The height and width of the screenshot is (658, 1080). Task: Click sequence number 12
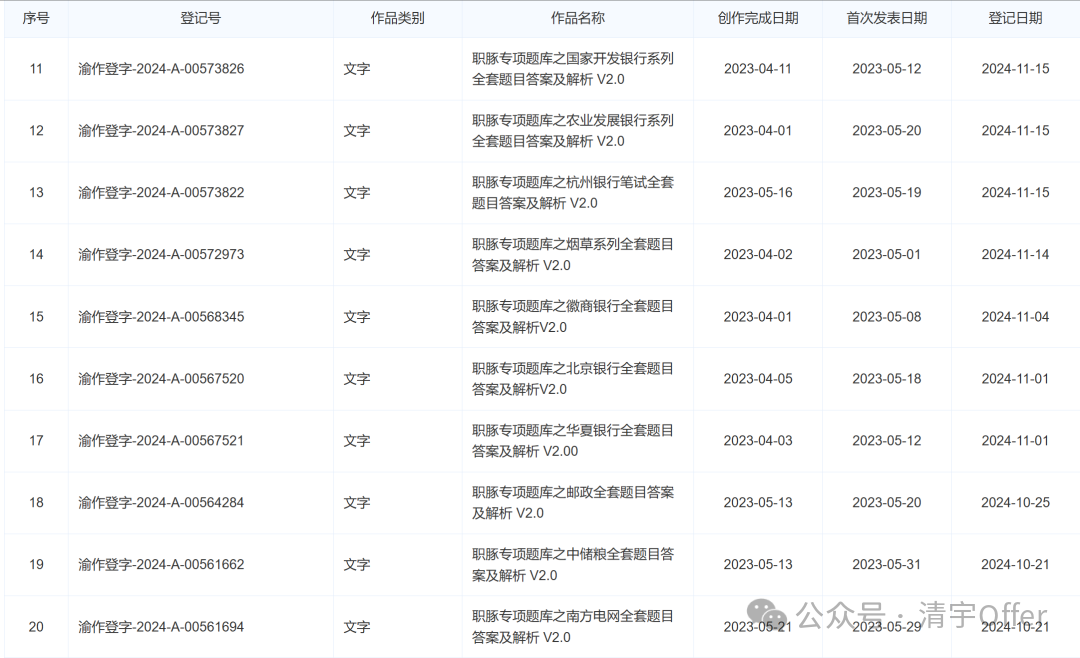36,131
